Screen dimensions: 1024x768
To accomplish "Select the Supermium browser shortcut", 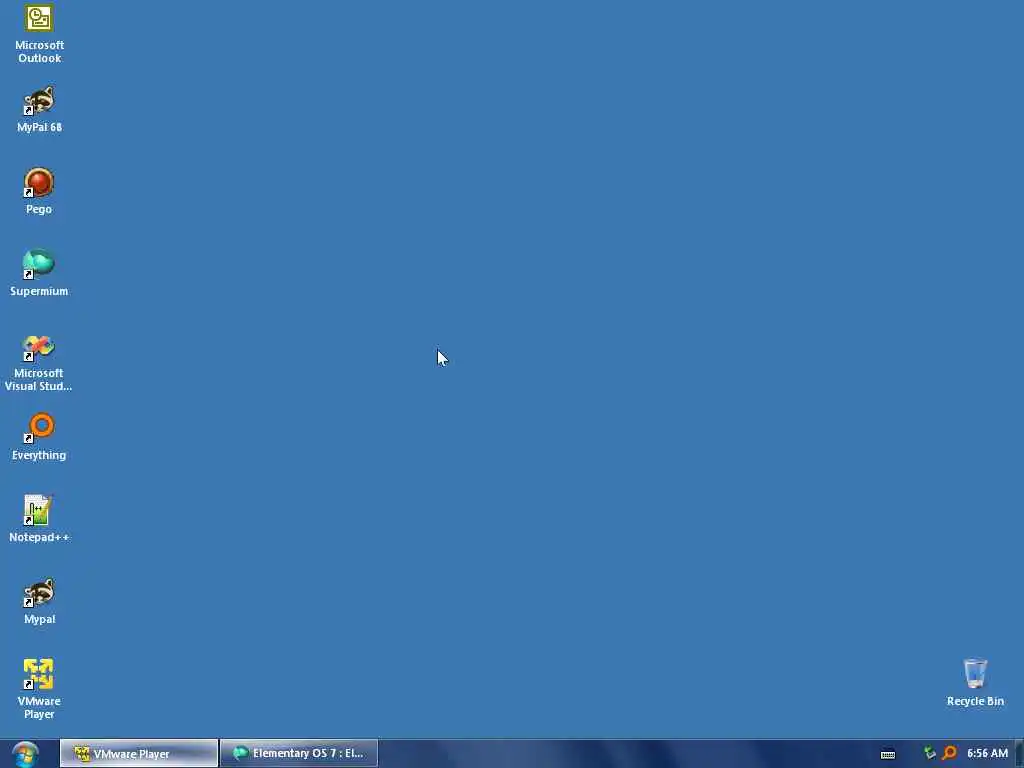I will click(x=39, y=273).
